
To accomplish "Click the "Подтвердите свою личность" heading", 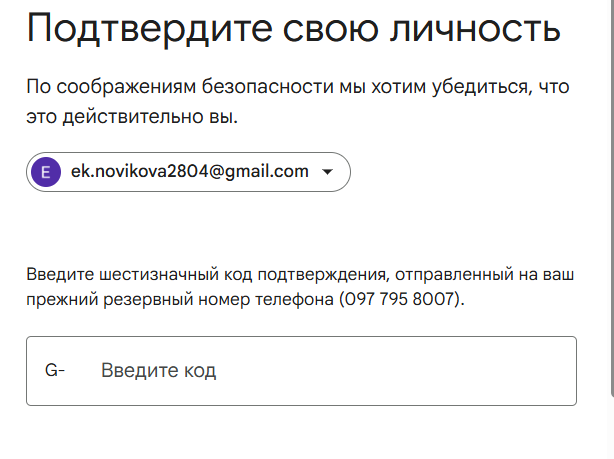I will pos(294,30).
